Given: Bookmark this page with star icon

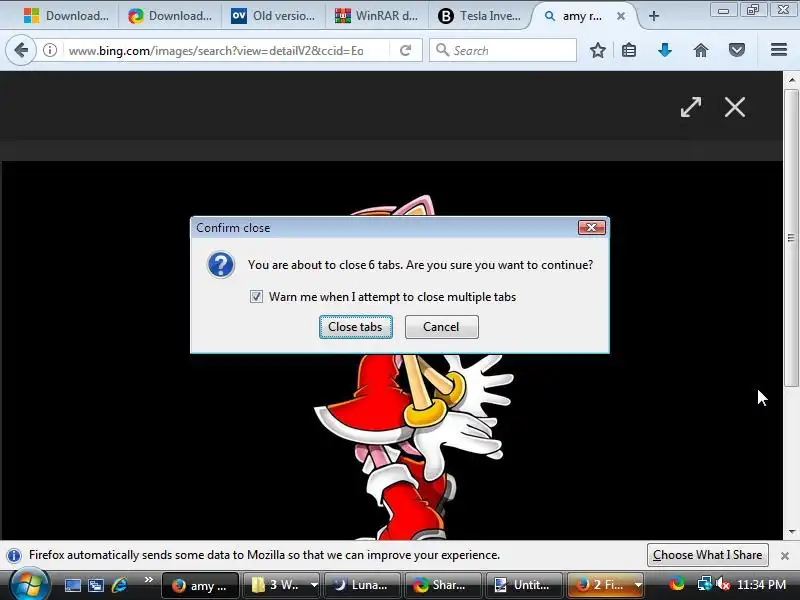Looking at the screenshot, I should click(x=597, y=51).
